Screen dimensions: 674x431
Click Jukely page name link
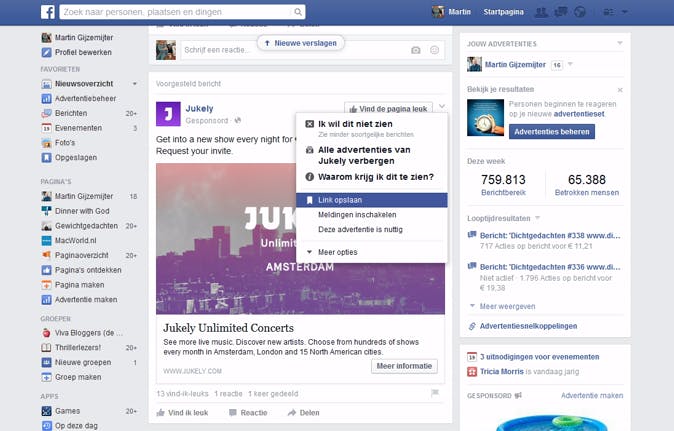pyautogui.click(x=199, y=109)
